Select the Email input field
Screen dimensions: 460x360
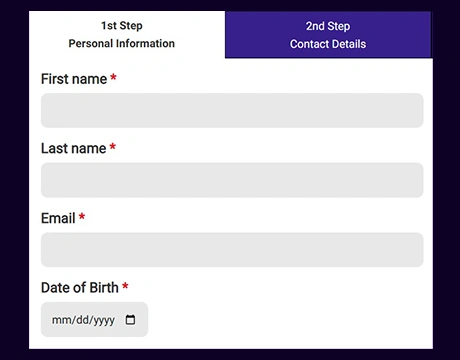232,250
